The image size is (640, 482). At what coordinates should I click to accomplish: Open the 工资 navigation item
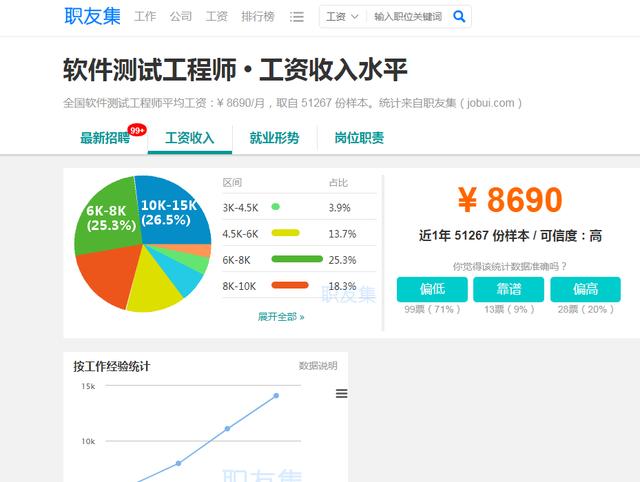click(216, 17)
